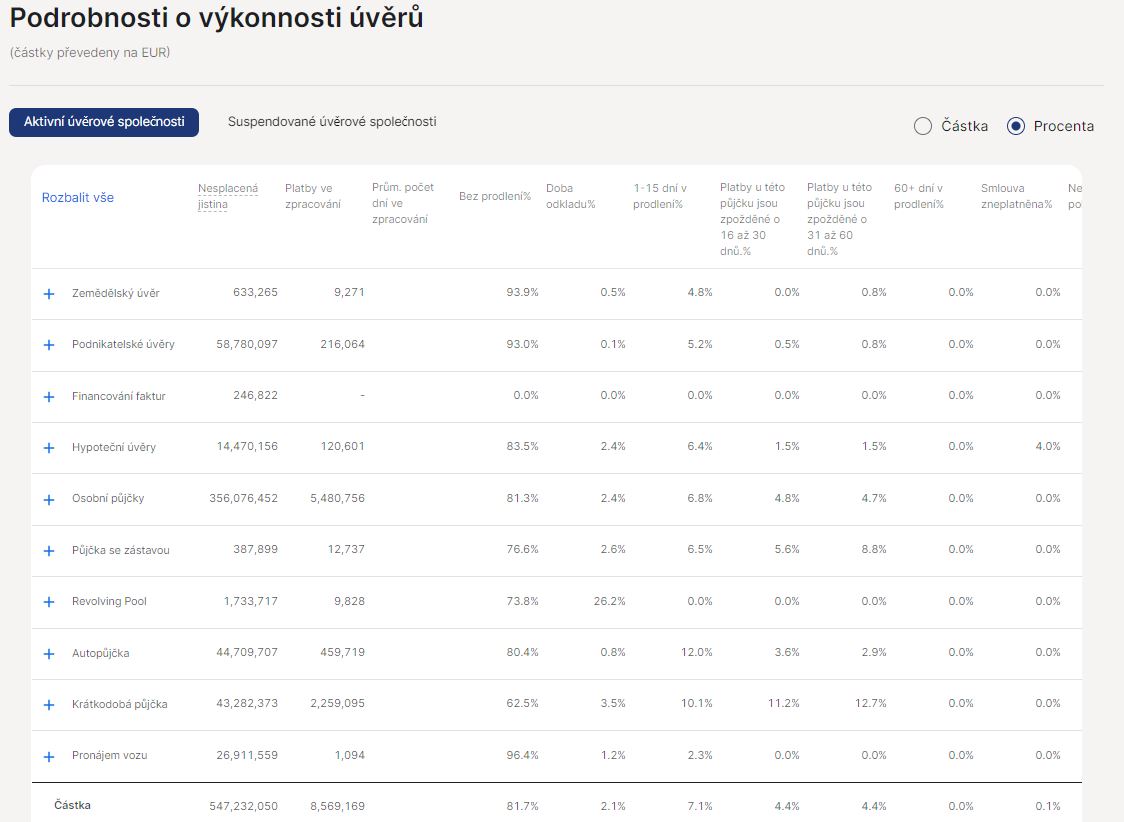The width and height of the screenshot is (1124, 822).
Task: Click plus icon beside Autopůjčka
Action: pyautogui.click(x=49, y=654)
